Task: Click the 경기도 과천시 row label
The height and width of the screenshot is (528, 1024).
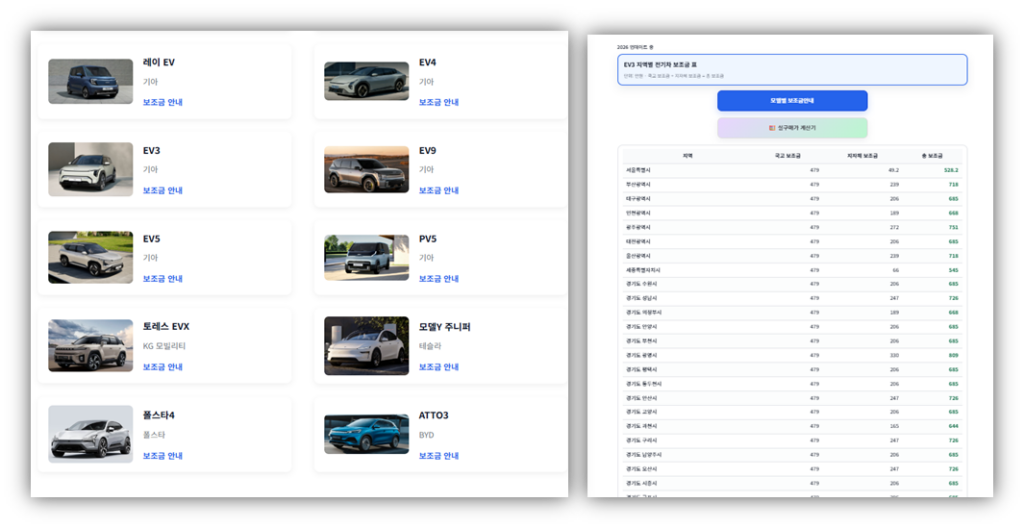Action: coord(641,427)
